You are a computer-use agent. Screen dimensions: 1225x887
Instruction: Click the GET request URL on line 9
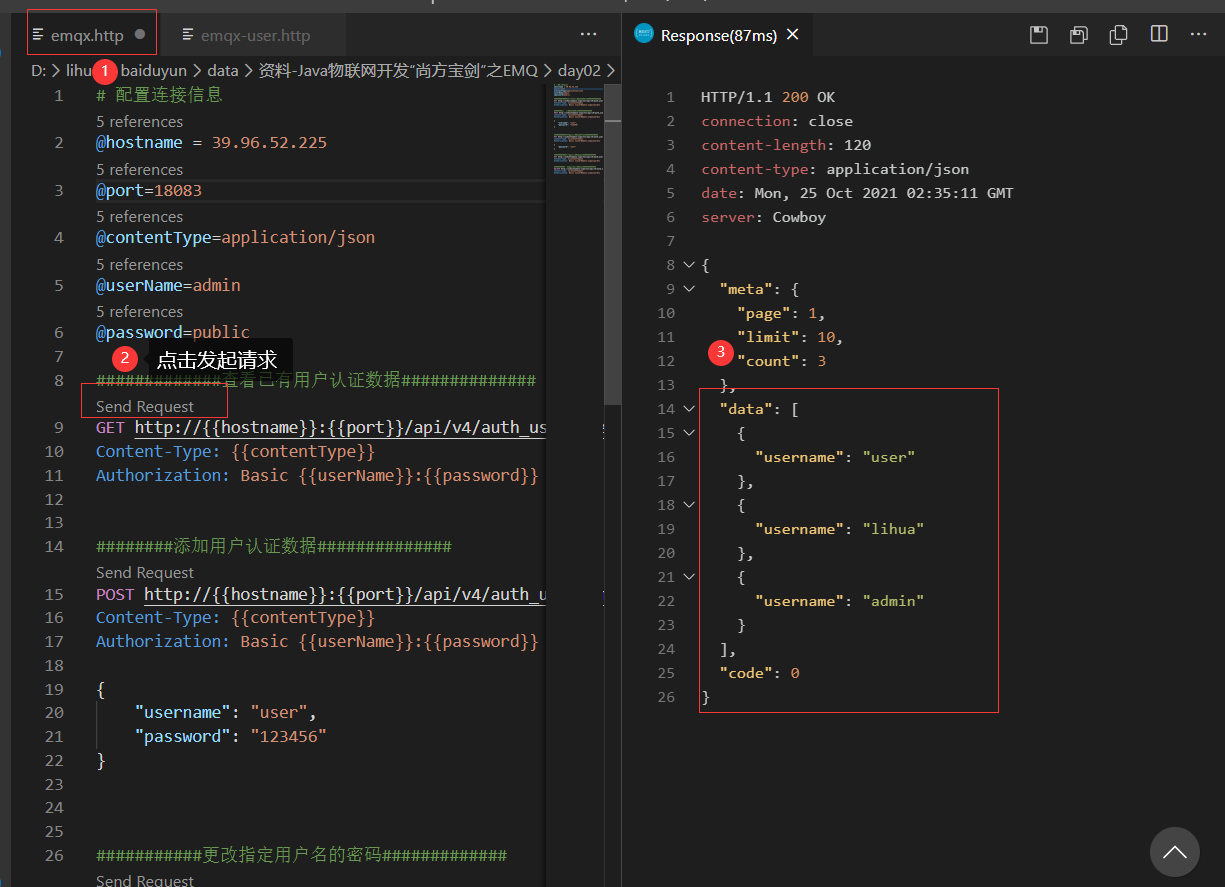(340, 427)
